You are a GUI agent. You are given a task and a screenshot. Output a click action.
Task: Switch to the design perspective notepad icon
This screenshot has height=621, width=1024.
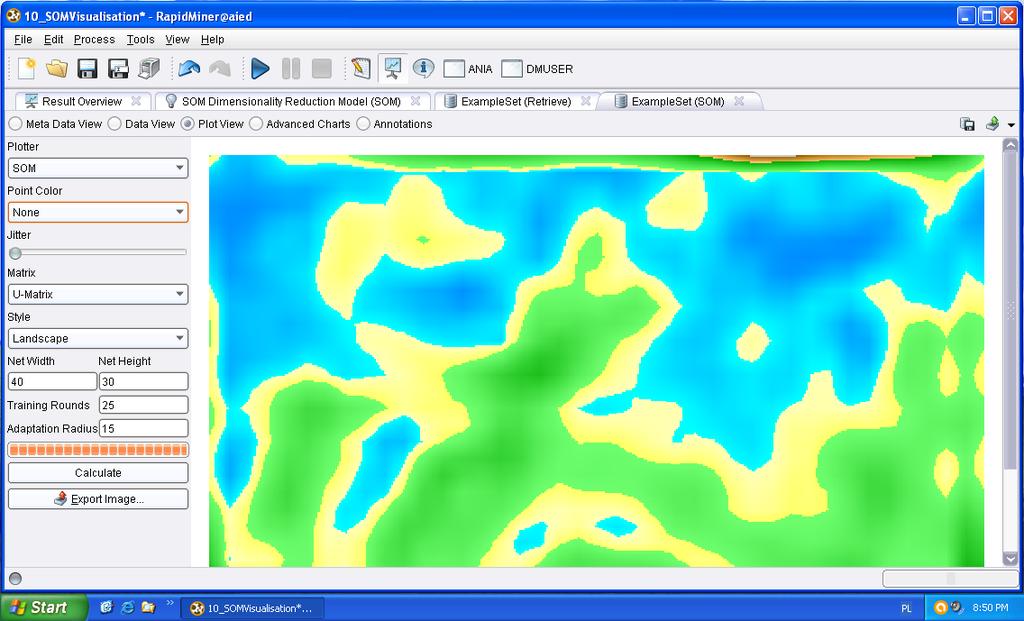360,68
